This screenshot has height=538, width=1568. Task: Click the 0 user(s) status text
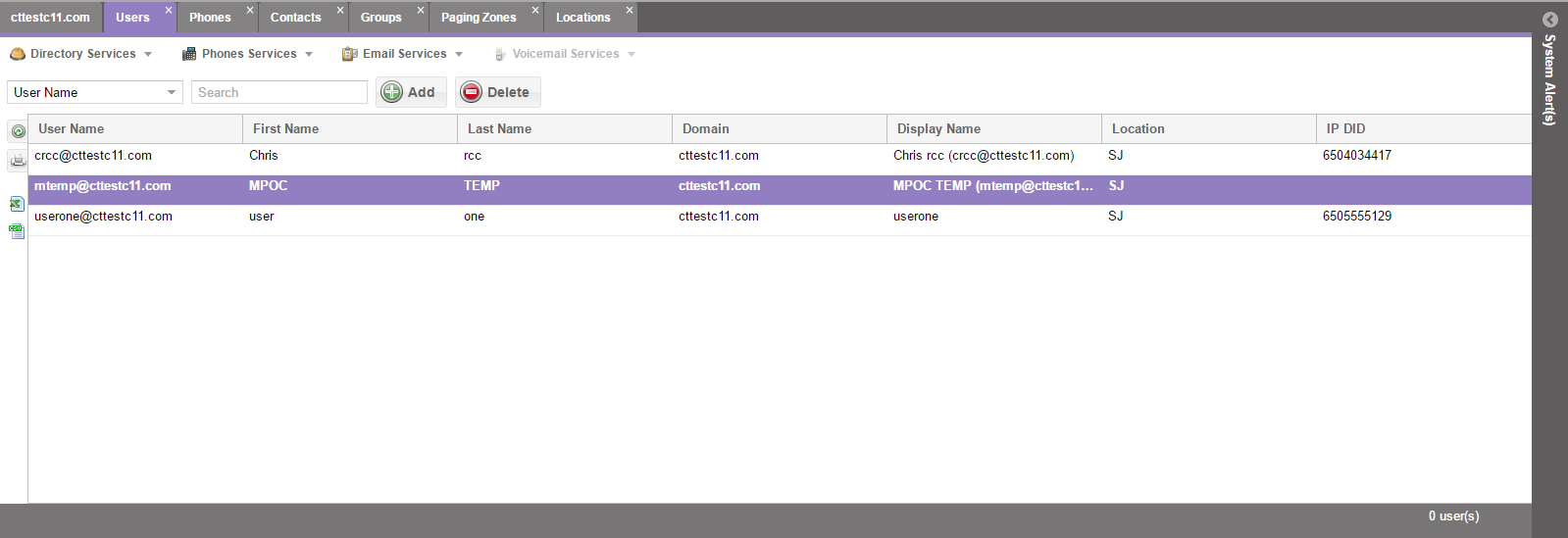tap(1453, 516)
